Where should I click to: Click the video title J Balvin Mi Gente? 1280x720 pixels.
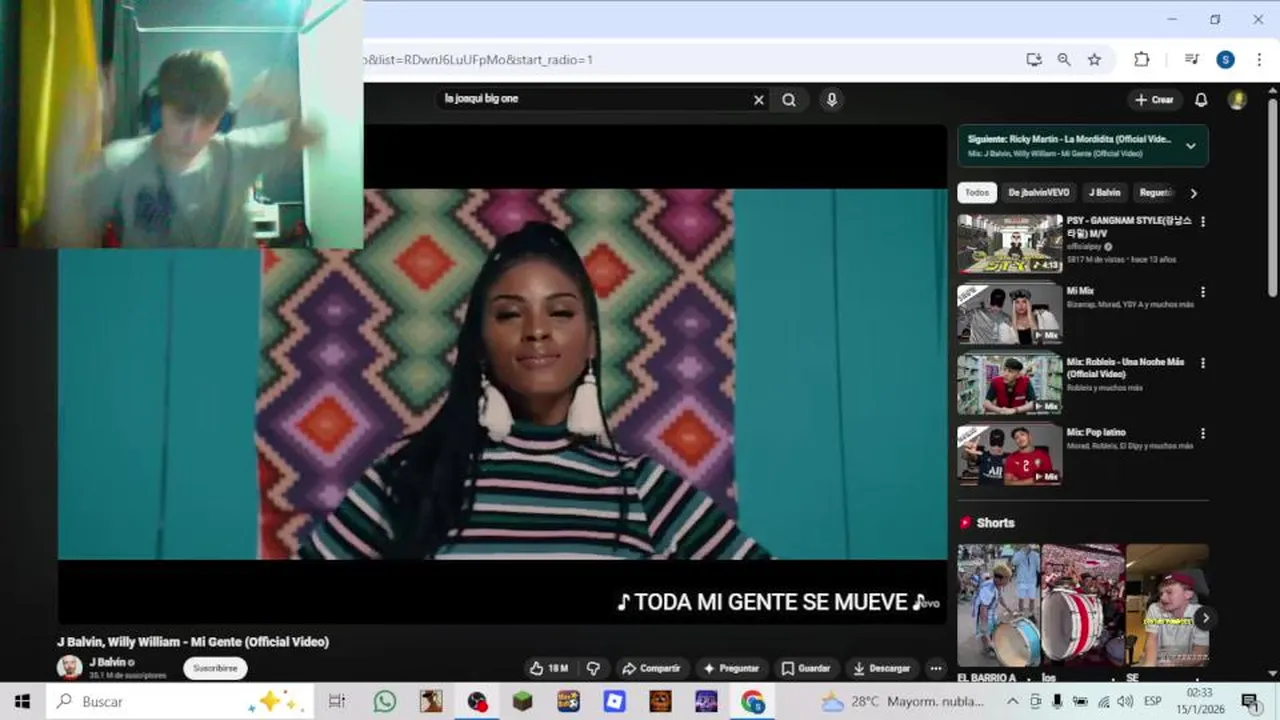(193, 642)
